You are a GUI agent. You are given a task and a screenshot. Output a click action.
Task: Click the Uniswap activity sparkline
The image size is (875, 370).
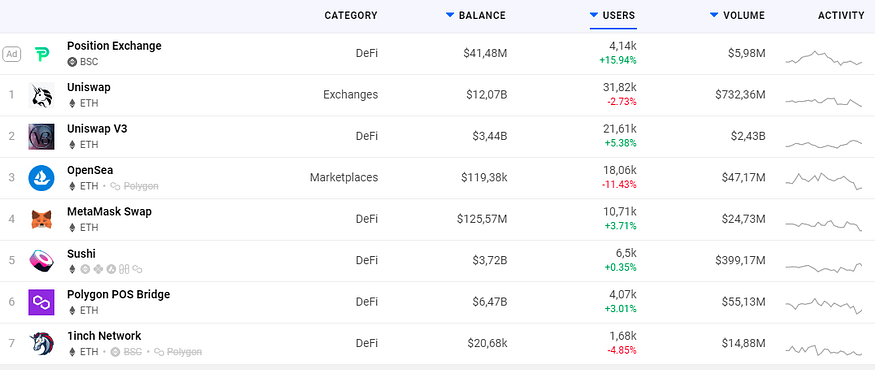pyautogui.click(x=824, y=101)
